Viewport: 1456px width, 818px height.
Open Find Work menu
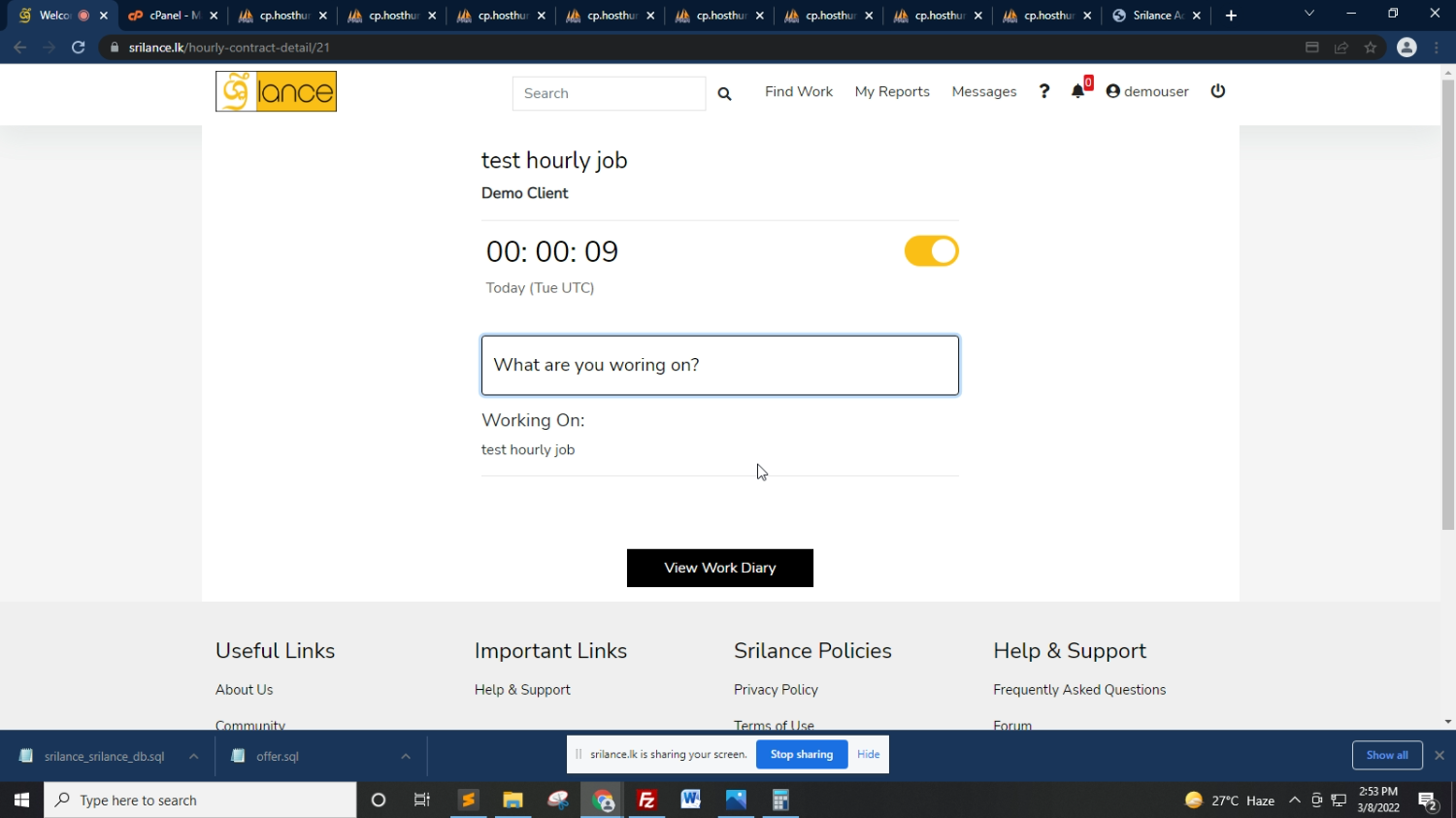tap(798, 91)
